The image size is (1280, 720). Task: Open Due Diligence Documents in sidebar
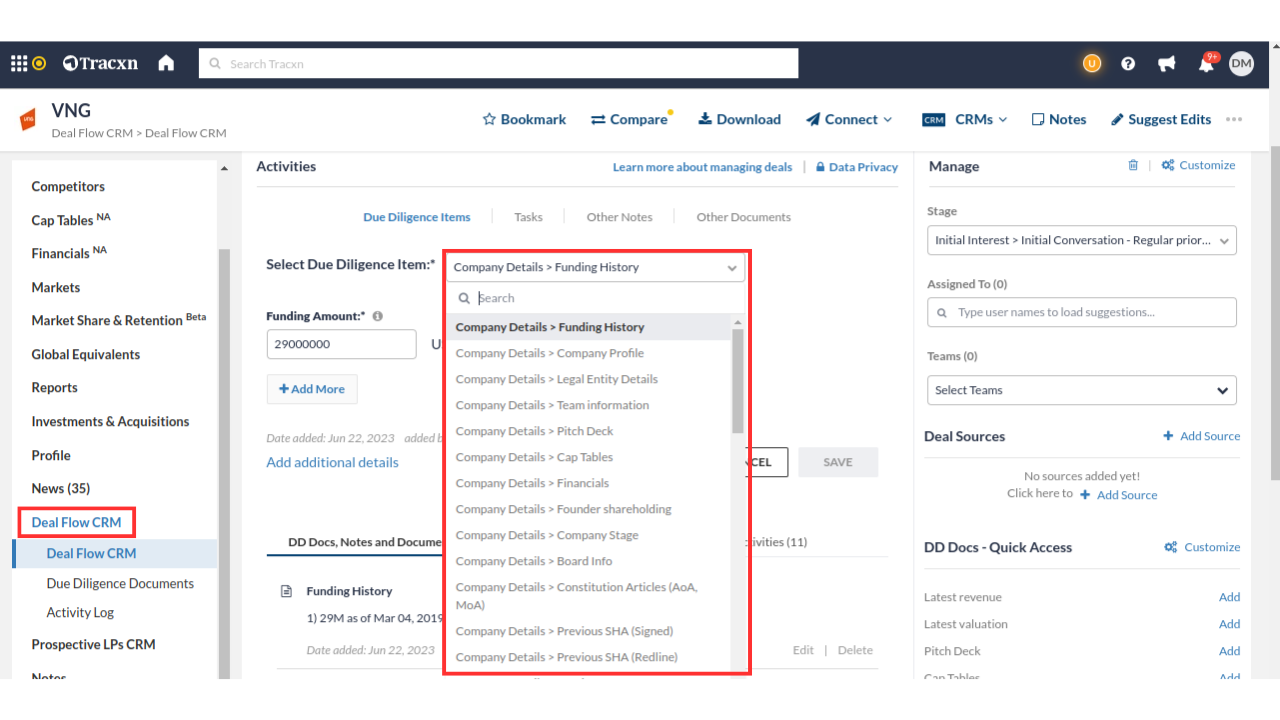(x=120, y=583)
